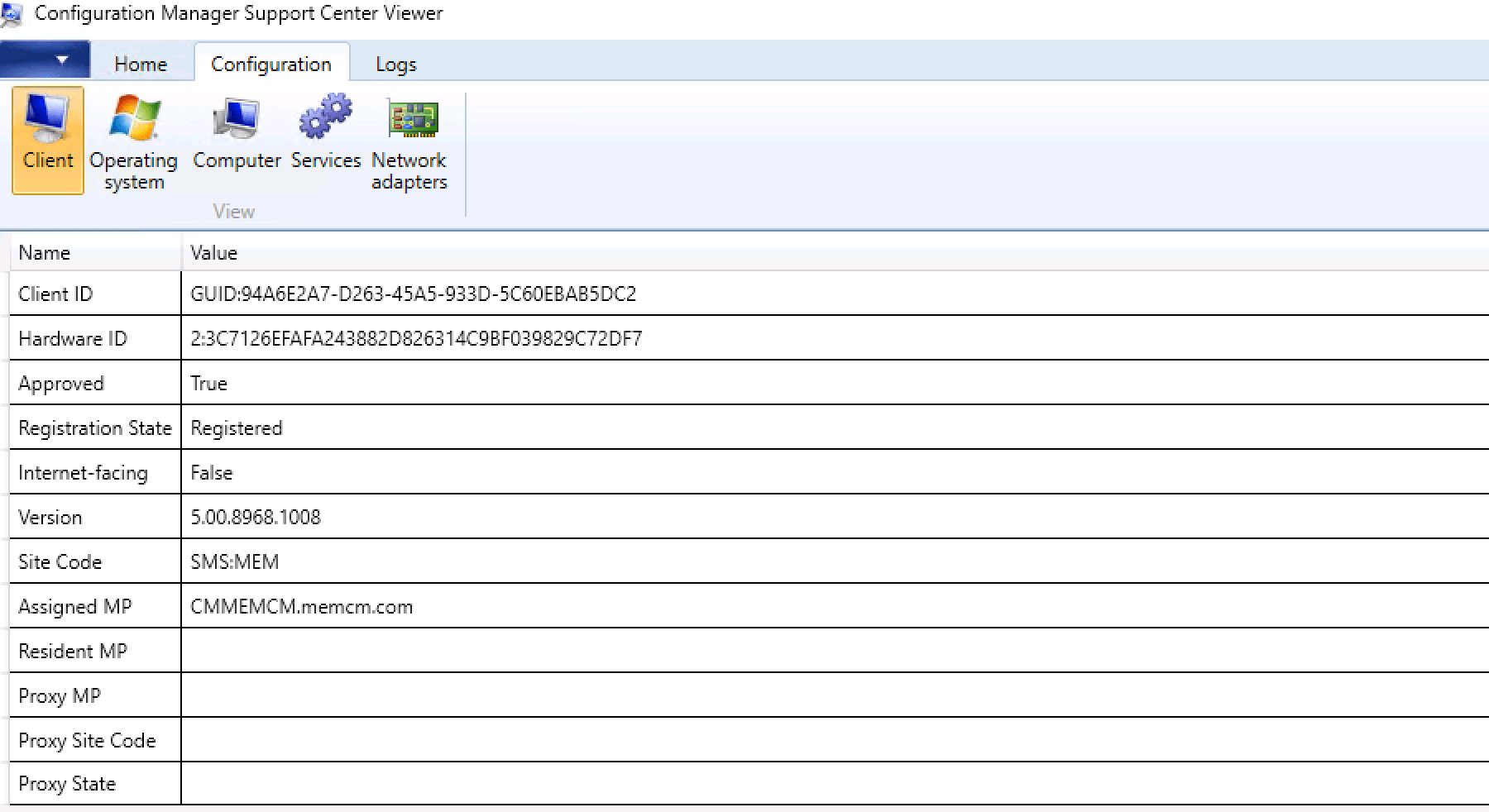Image resolution: width=1489 pixels, height=812 pixels.
Task: Switch to the Logs tab
Action: (x=396, y=64)
